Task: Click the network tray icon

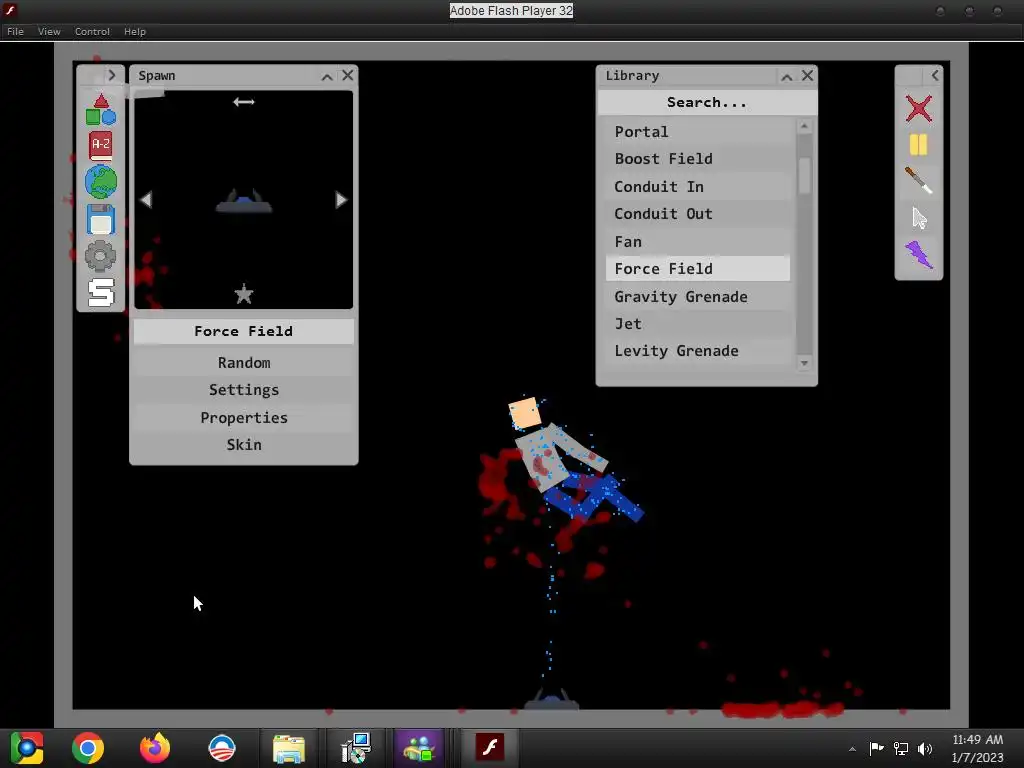Action: tap(901, 748)
